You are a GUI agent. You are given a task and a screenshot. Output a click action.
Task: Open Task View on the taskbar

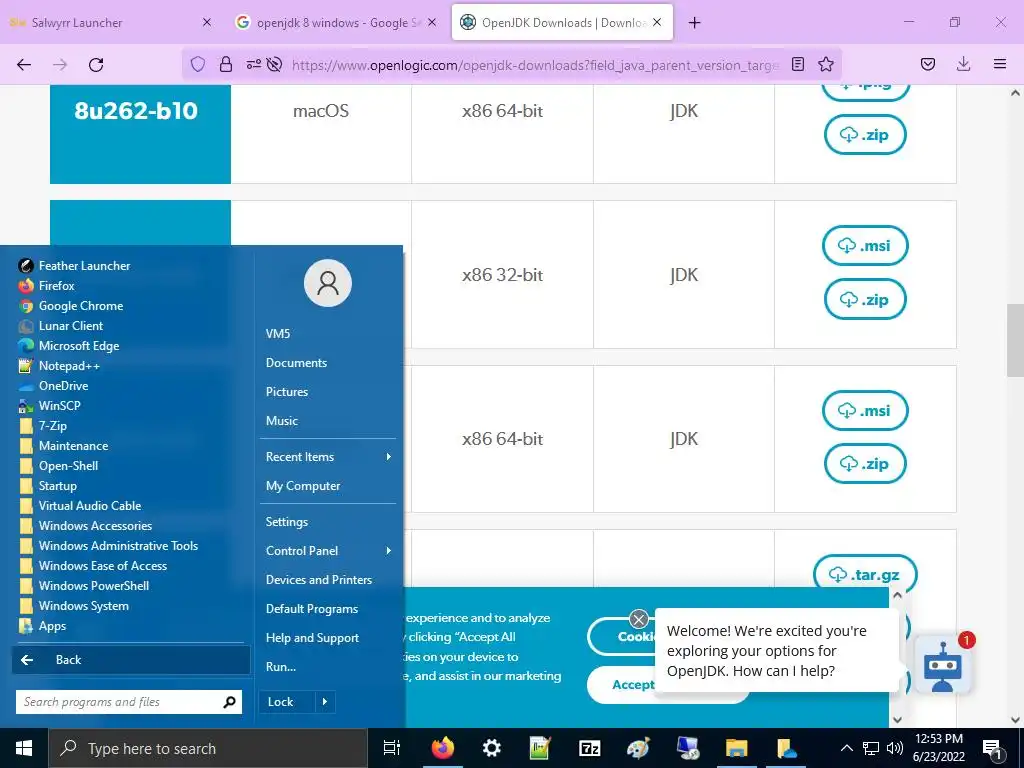(x=392, y=748)
